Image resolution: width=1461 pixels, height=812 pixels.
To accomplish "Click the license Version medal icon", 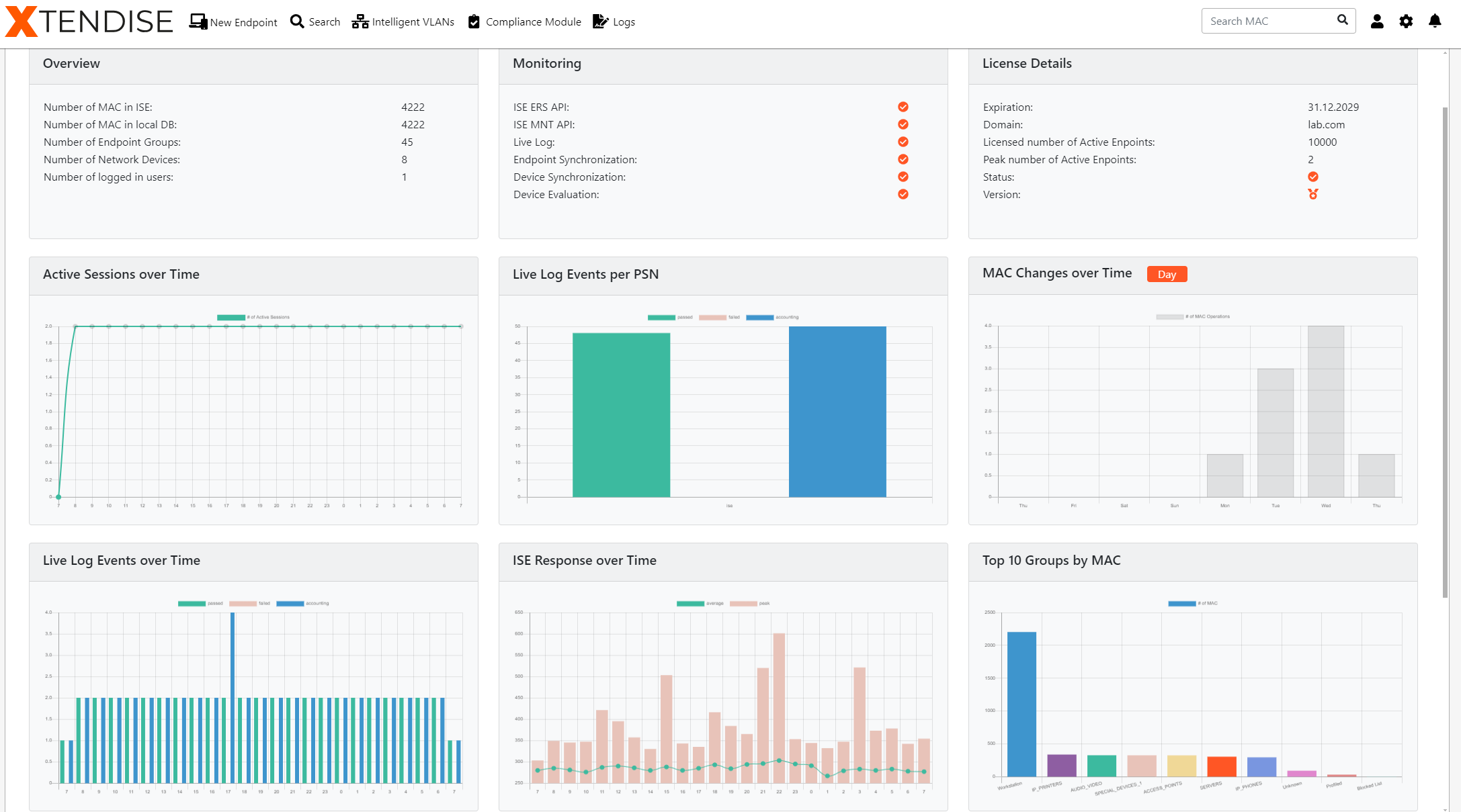I will 1312,194.
